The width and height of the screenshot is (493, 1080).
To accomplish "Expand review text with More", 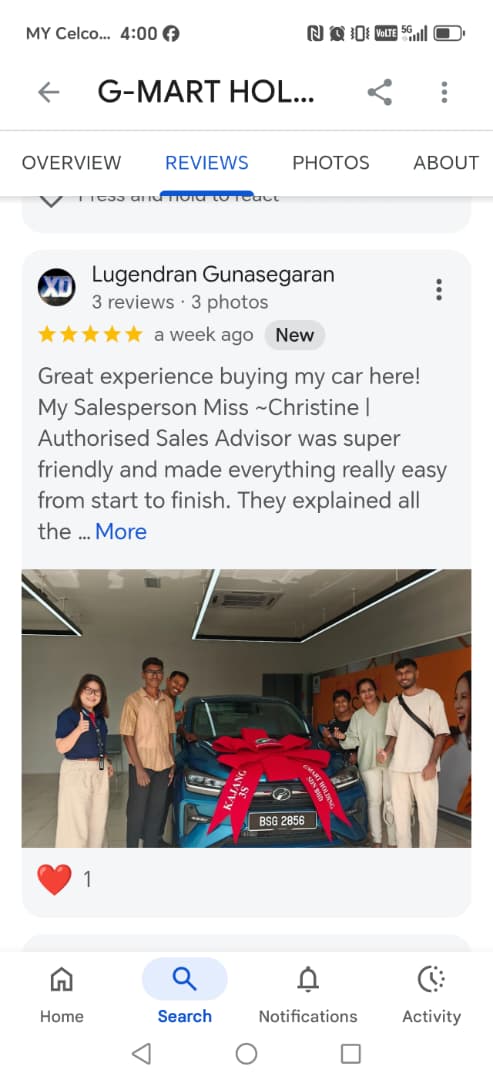I will [120, 532].
